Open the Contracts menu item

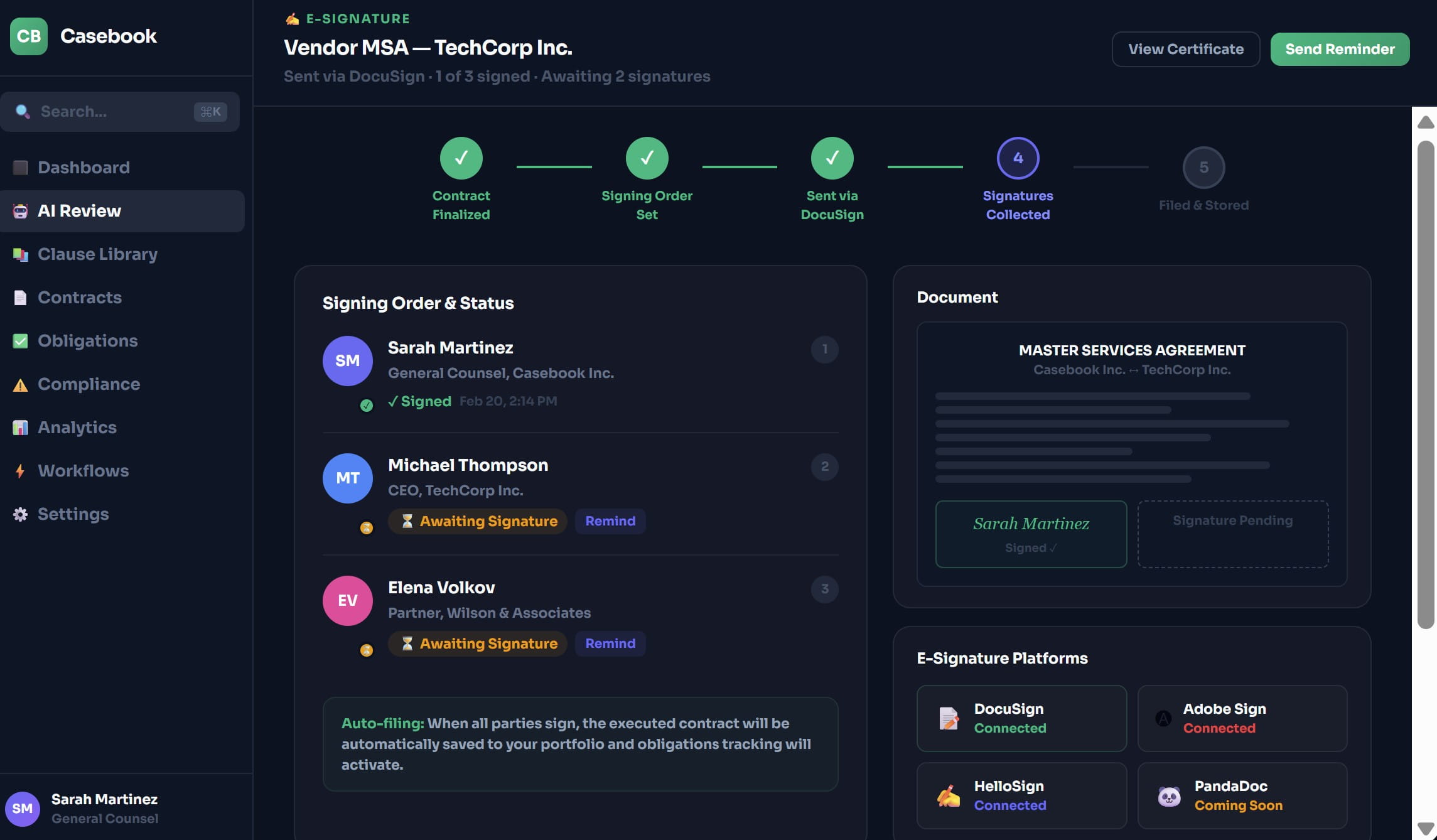click(80, 298)
